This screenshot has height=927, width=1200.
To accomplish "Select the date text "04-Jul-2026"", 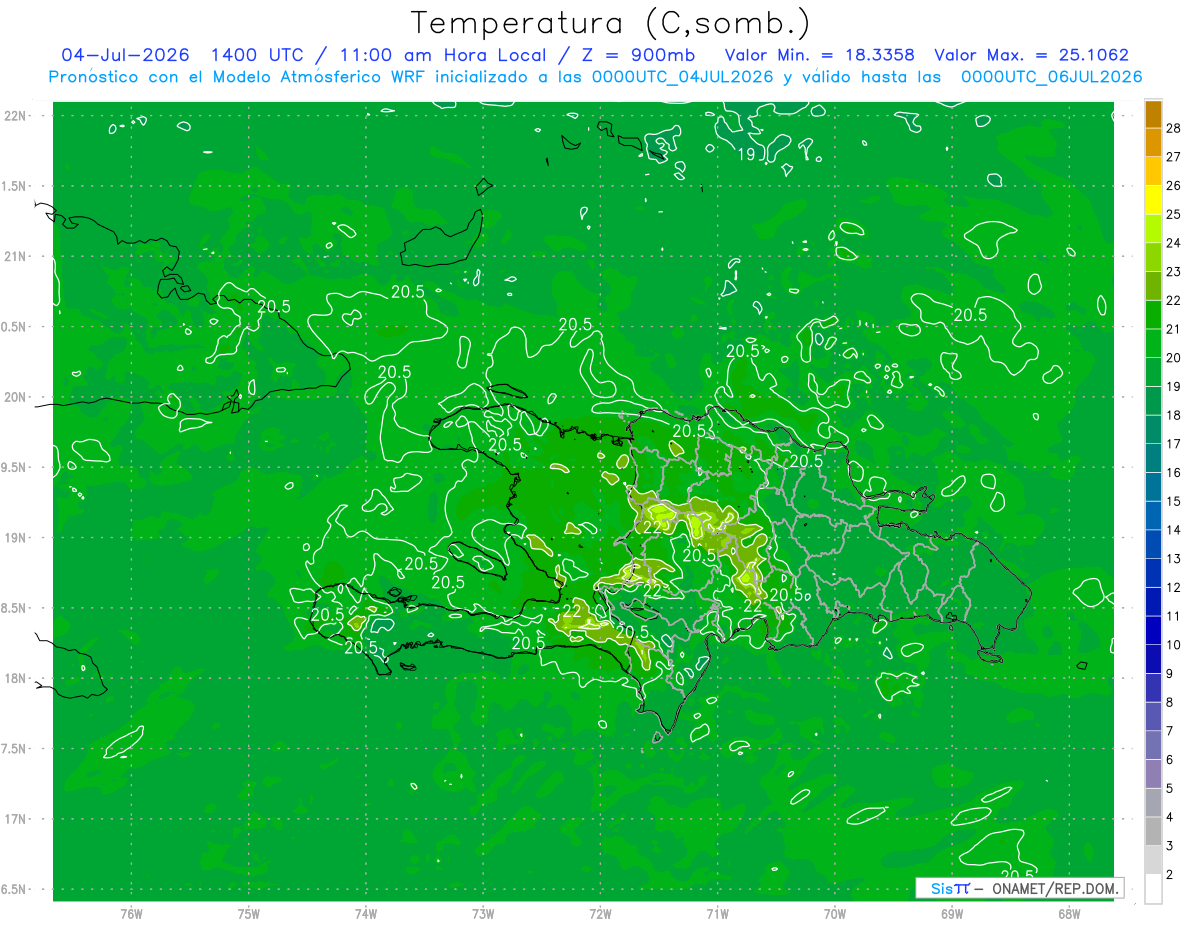I will pyautogui.click(x=125, y=55).
